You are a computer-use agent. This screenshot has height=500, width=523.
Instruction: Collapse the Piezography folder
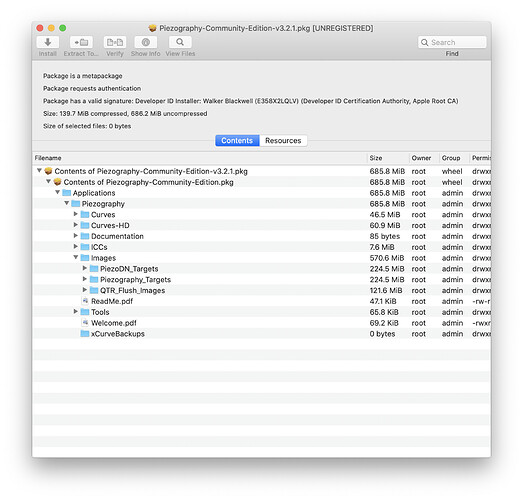pos(67,203)
